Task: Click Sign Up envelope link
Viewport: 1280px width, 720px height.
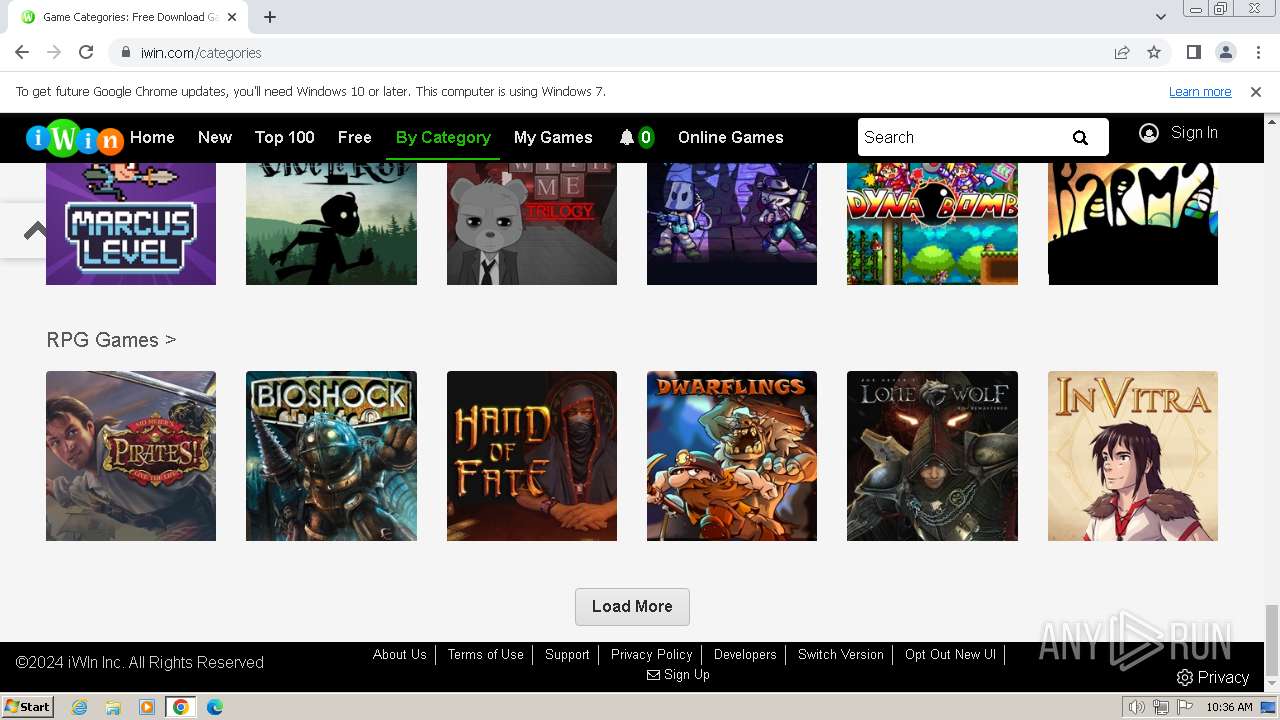Action: pos(678,675)
